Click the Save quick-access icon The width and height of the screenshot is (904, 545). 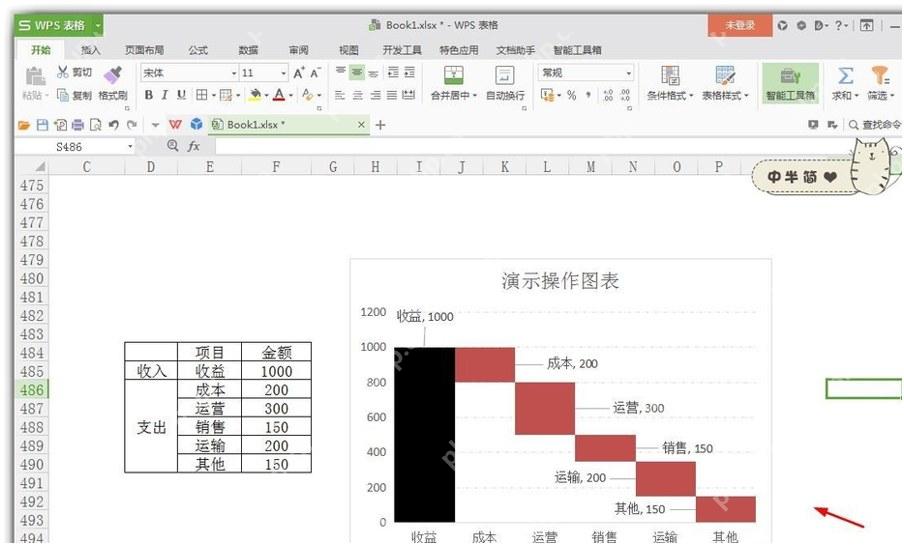tap(42, 125)
